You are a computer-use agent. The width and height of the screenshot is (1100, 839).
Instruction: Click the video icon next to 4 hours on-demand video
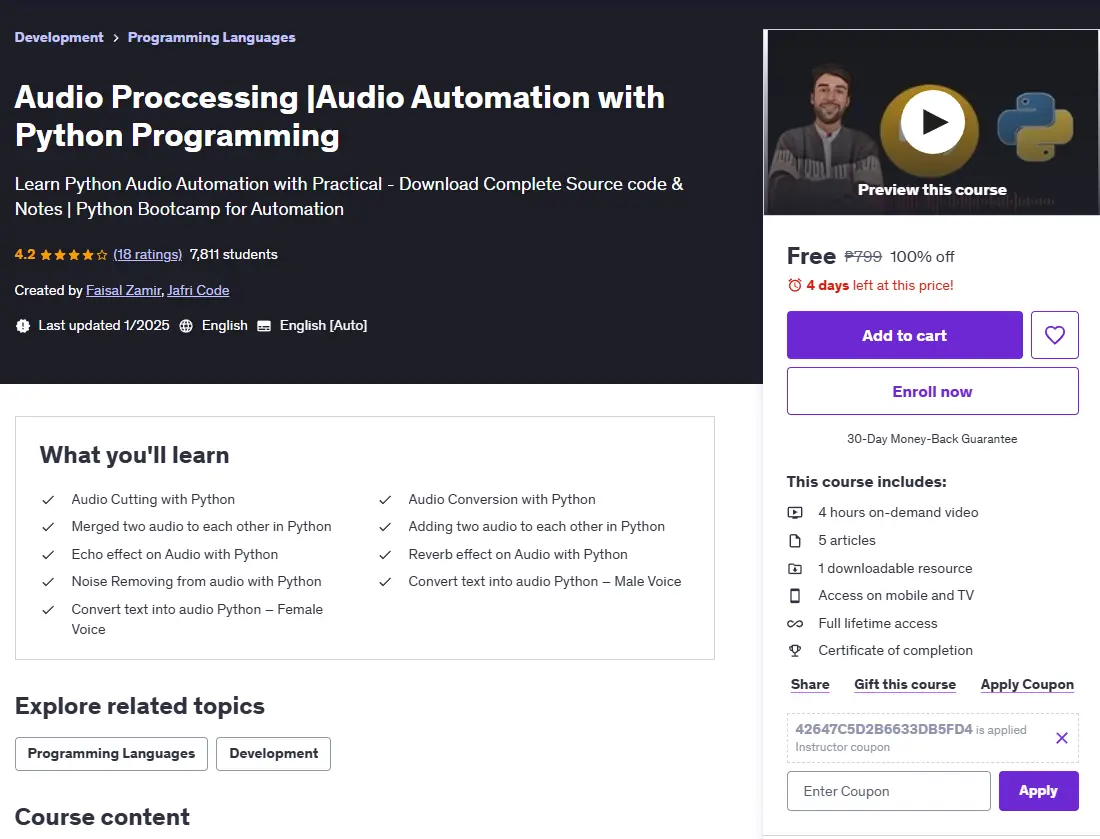(795, 513)
